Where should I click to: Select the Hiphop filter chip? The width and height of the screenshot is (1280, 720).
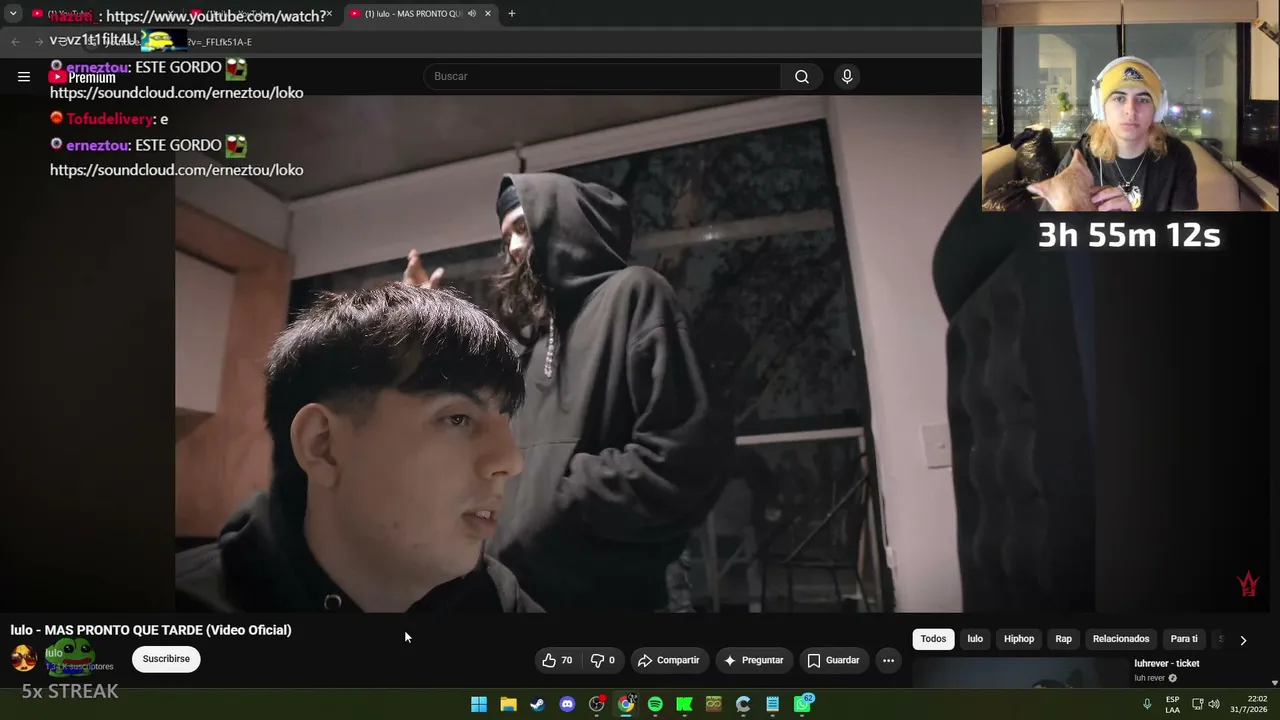coord(1019,639)
